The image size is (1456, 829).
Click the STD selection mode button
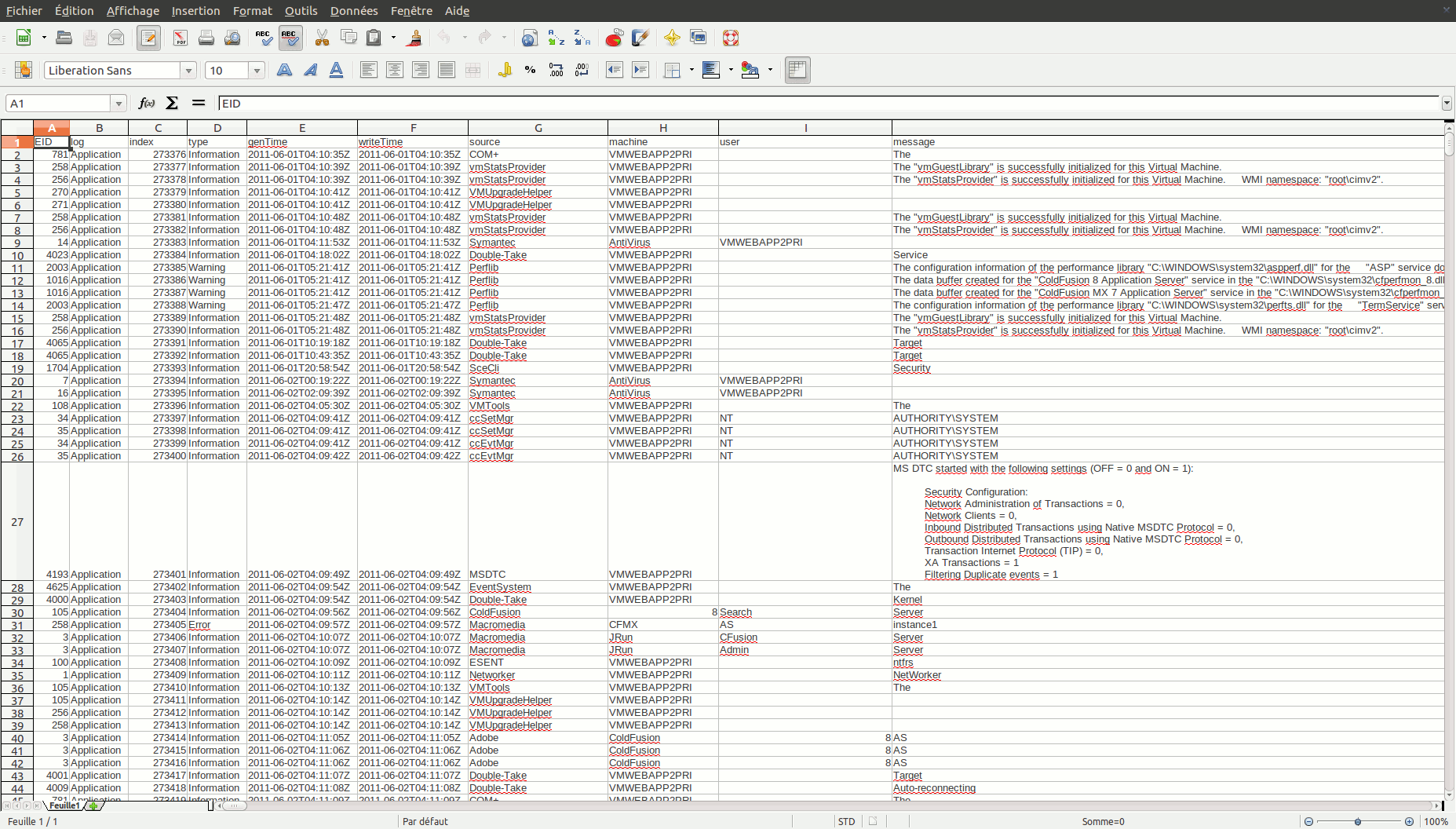pyautogui.click(x=846, y=821)
